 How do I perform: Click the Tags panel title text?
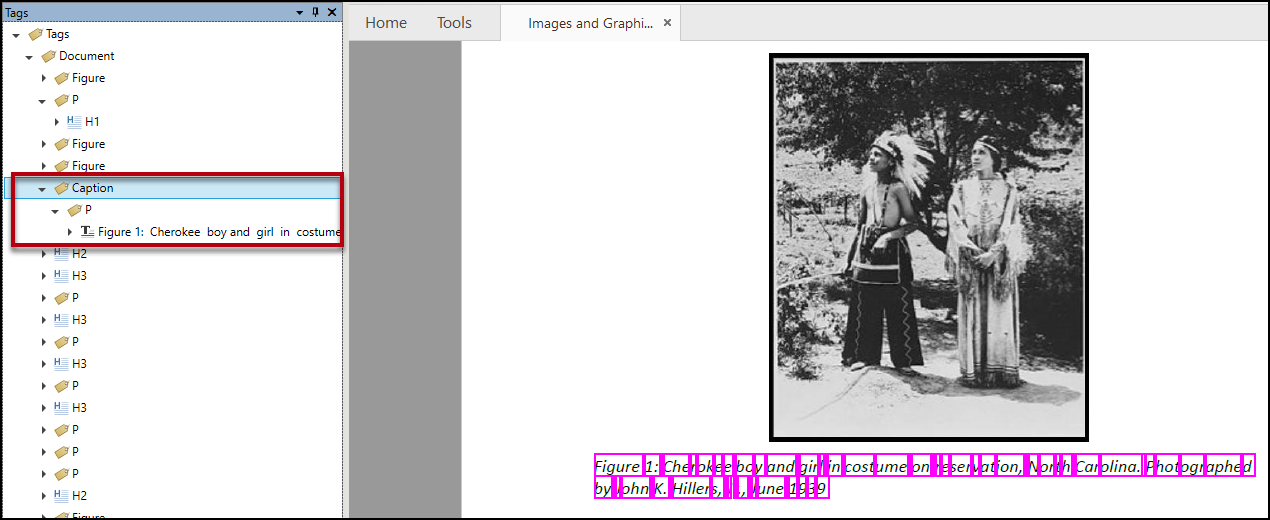pyautogui.click(x=17, y=12)
